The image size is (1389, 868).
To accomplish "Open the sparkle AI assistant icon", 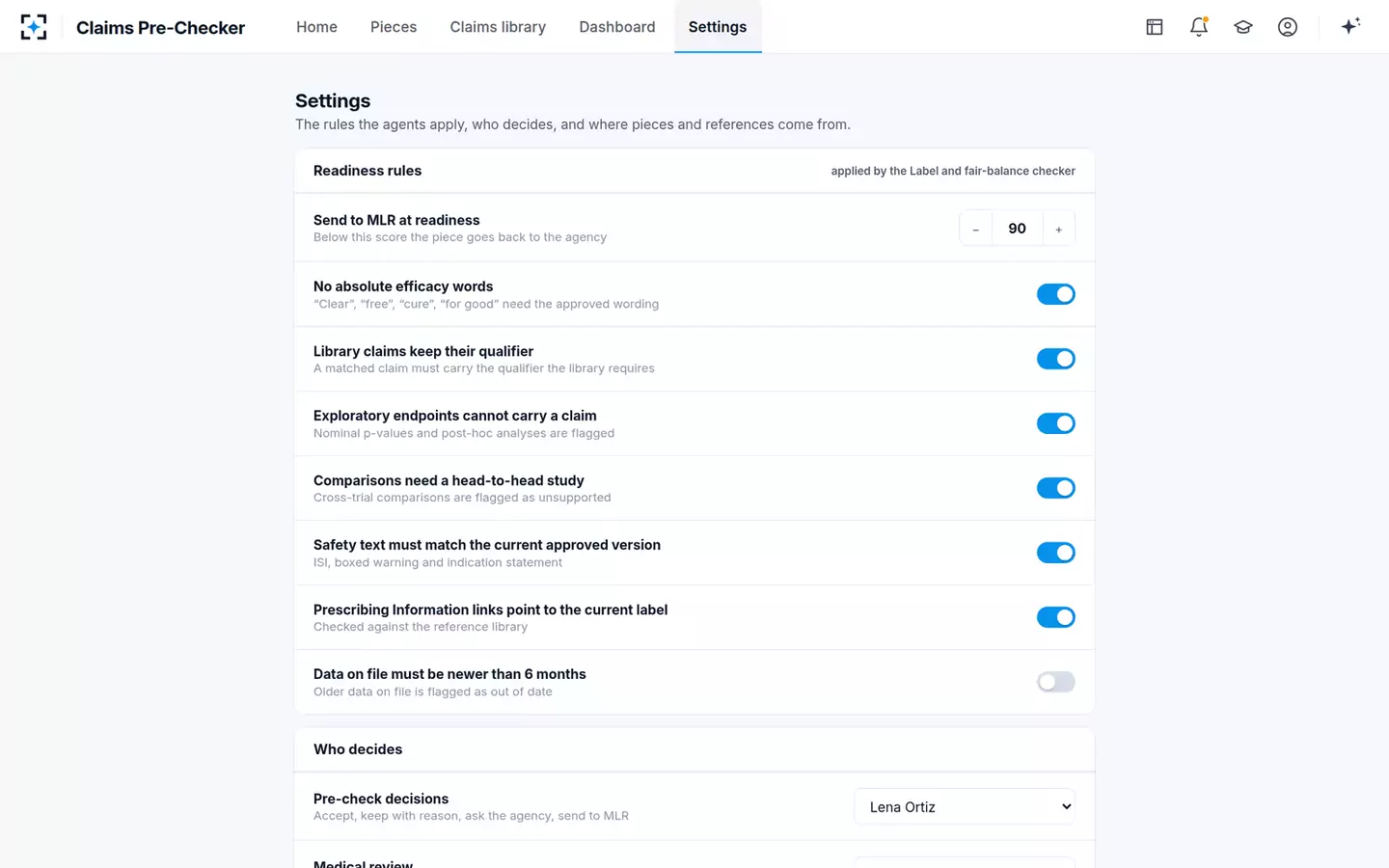I will (1350, 26).
